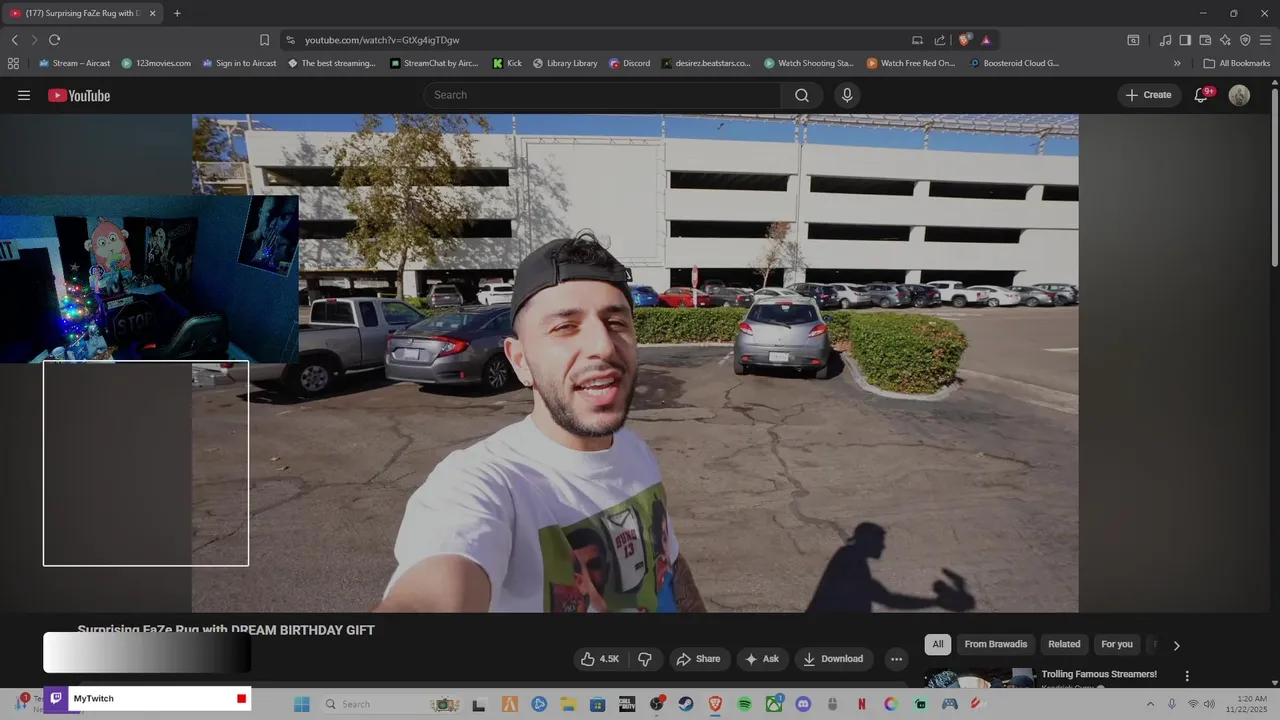Image resolution: width=1280 pixels, height=720 pixels.
Task: Open File Explorer from the taskbar
Action: tap(568, 704)
